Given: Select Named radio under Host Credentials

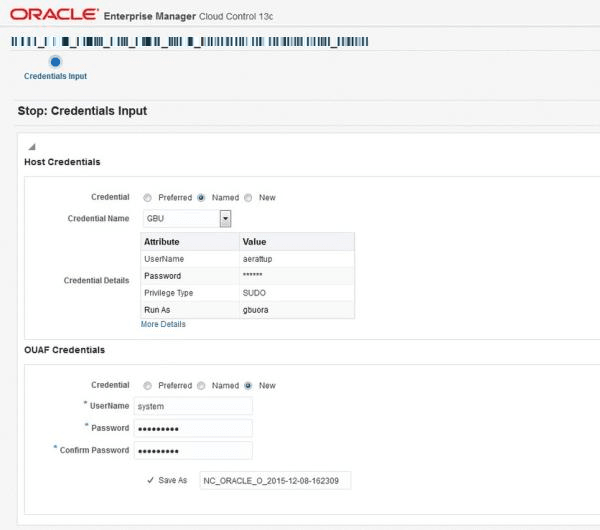Looking at the screenshot, I should 201,198.
